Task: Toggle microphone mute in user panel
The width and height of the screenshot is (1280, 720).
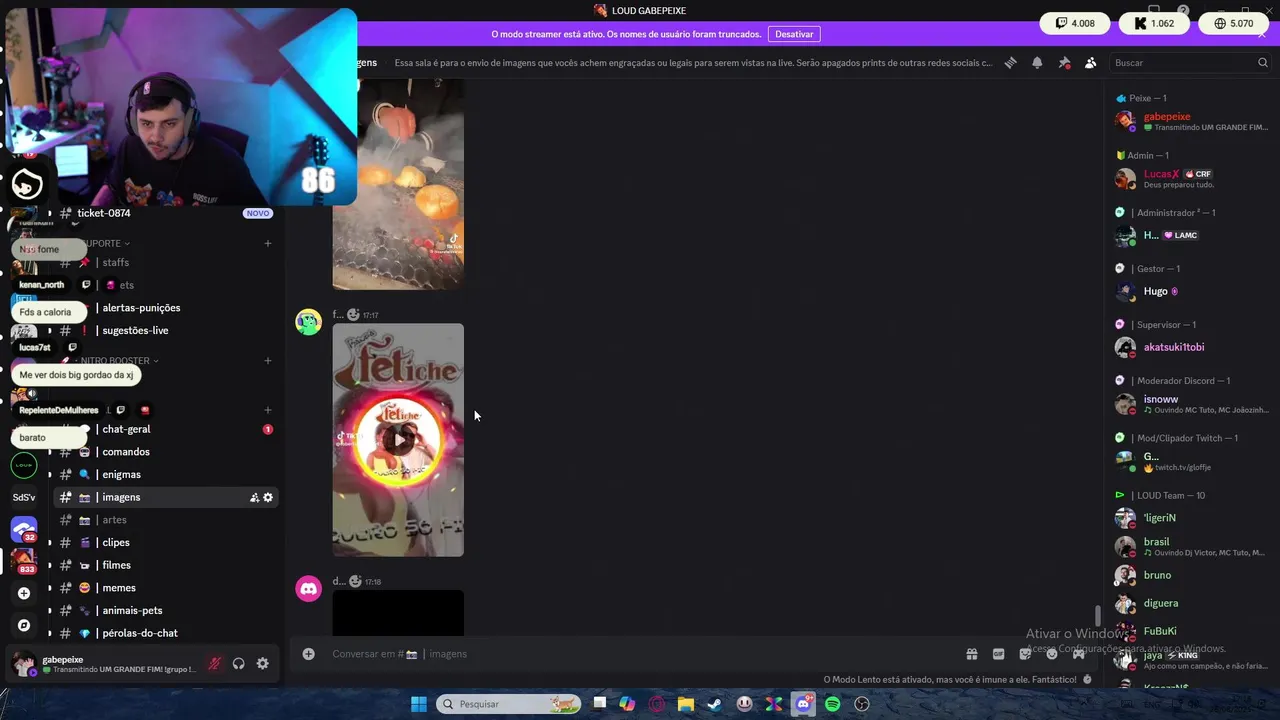Action: 214,663
